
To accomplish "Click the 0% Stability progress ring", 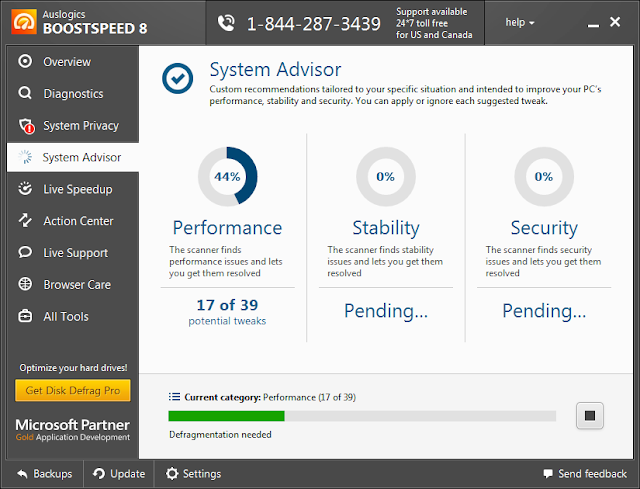I will (x=386, y=176).
